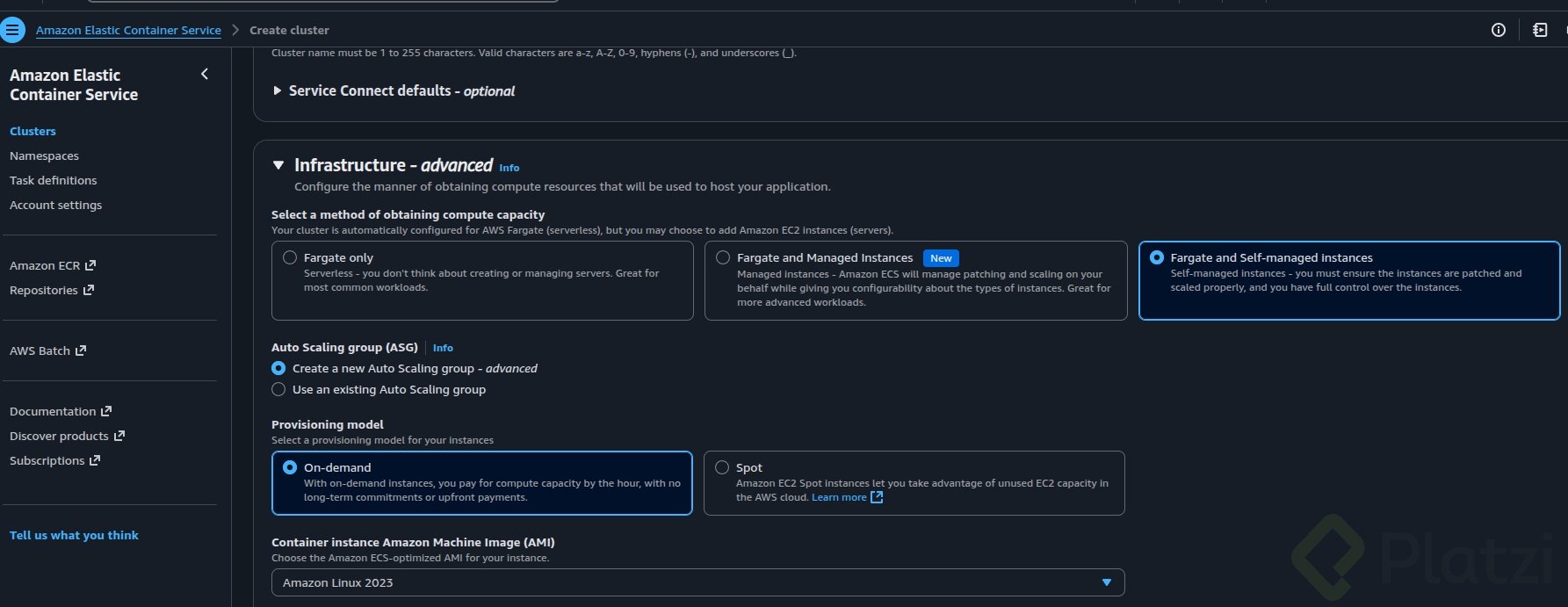The image size is (1568, 607).
Task: Click Info link beside Infrastructure heading
Action: click(509, 168)
